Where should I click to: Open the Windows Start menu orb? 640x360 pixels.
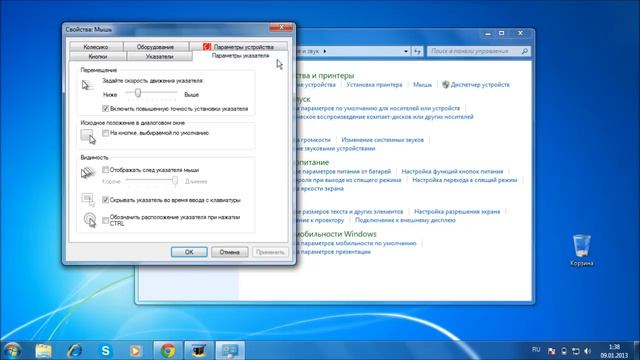click(12, 351)
